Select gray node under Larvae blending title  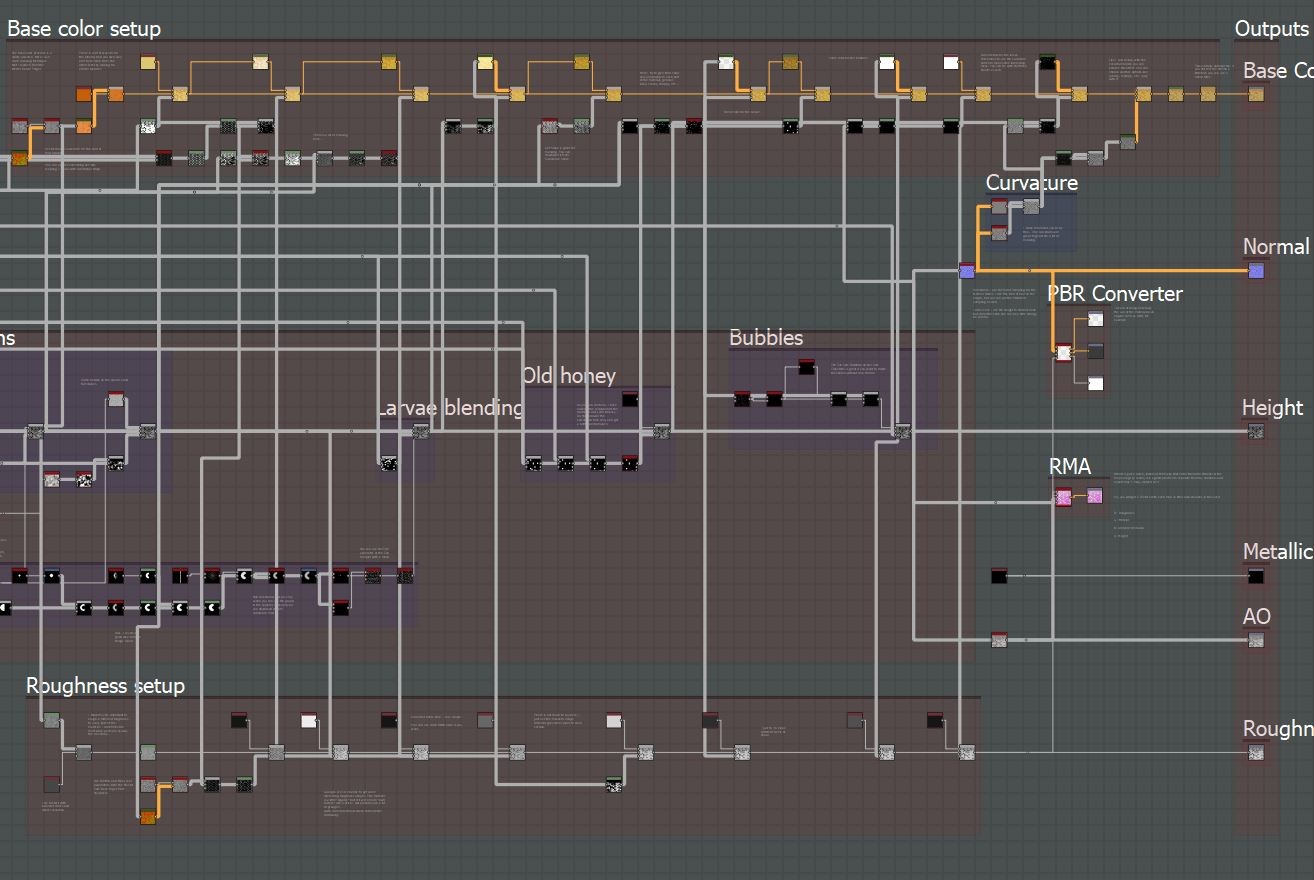[421, 431]
